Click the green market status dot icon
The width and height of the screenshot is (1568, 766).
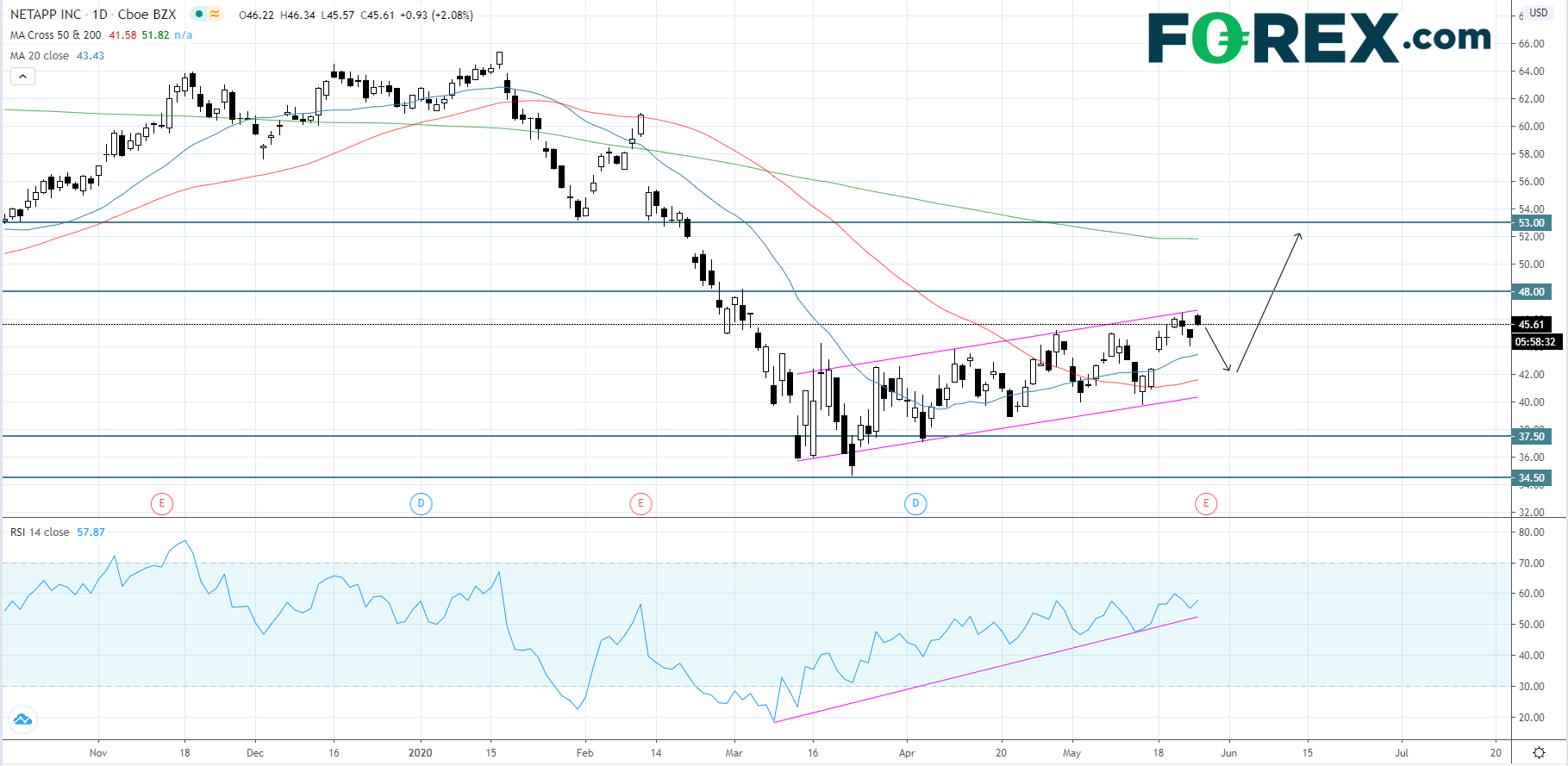pyautogui.click(x=199, y=15)
